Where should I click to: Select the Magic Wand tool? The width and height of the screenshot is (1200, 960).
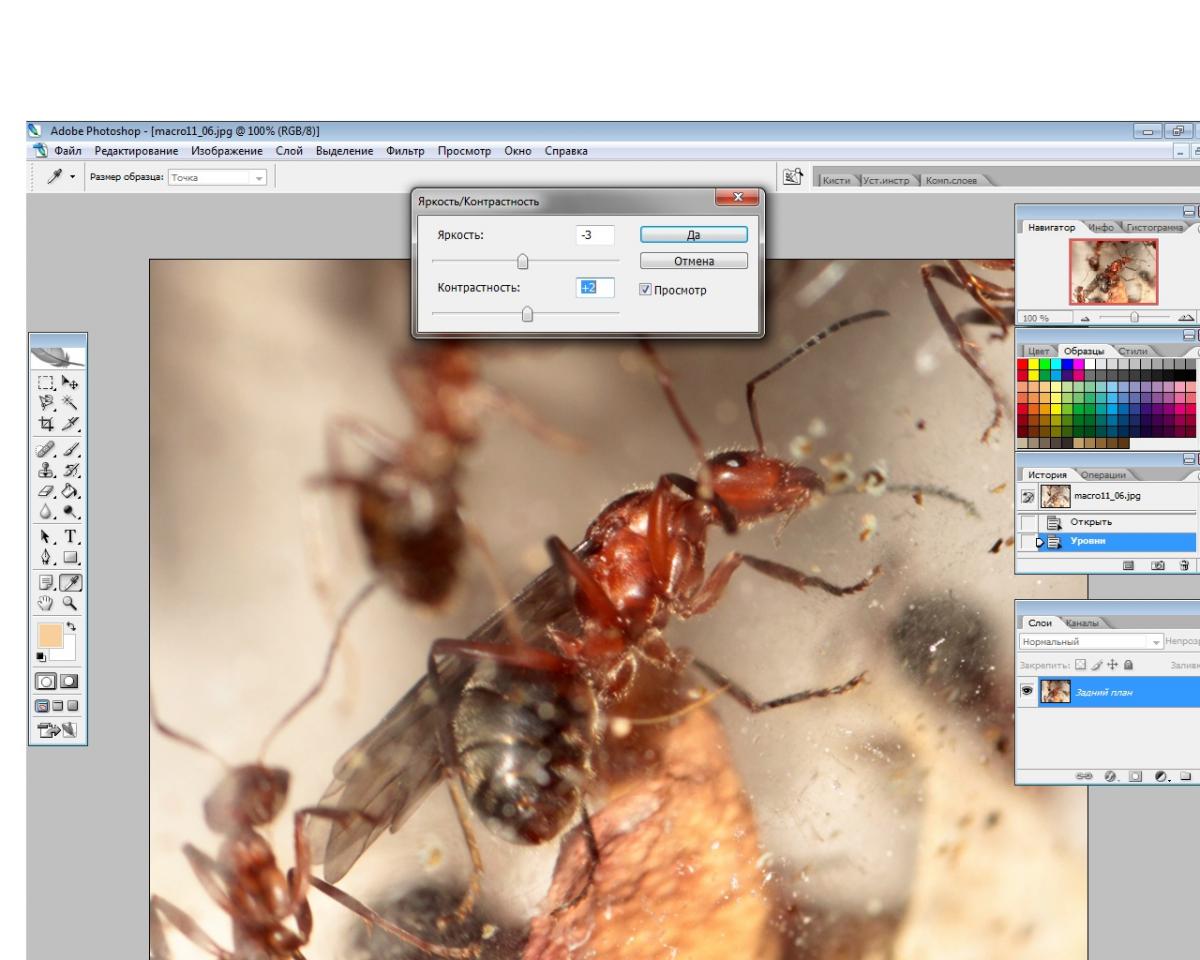(70, 402)
